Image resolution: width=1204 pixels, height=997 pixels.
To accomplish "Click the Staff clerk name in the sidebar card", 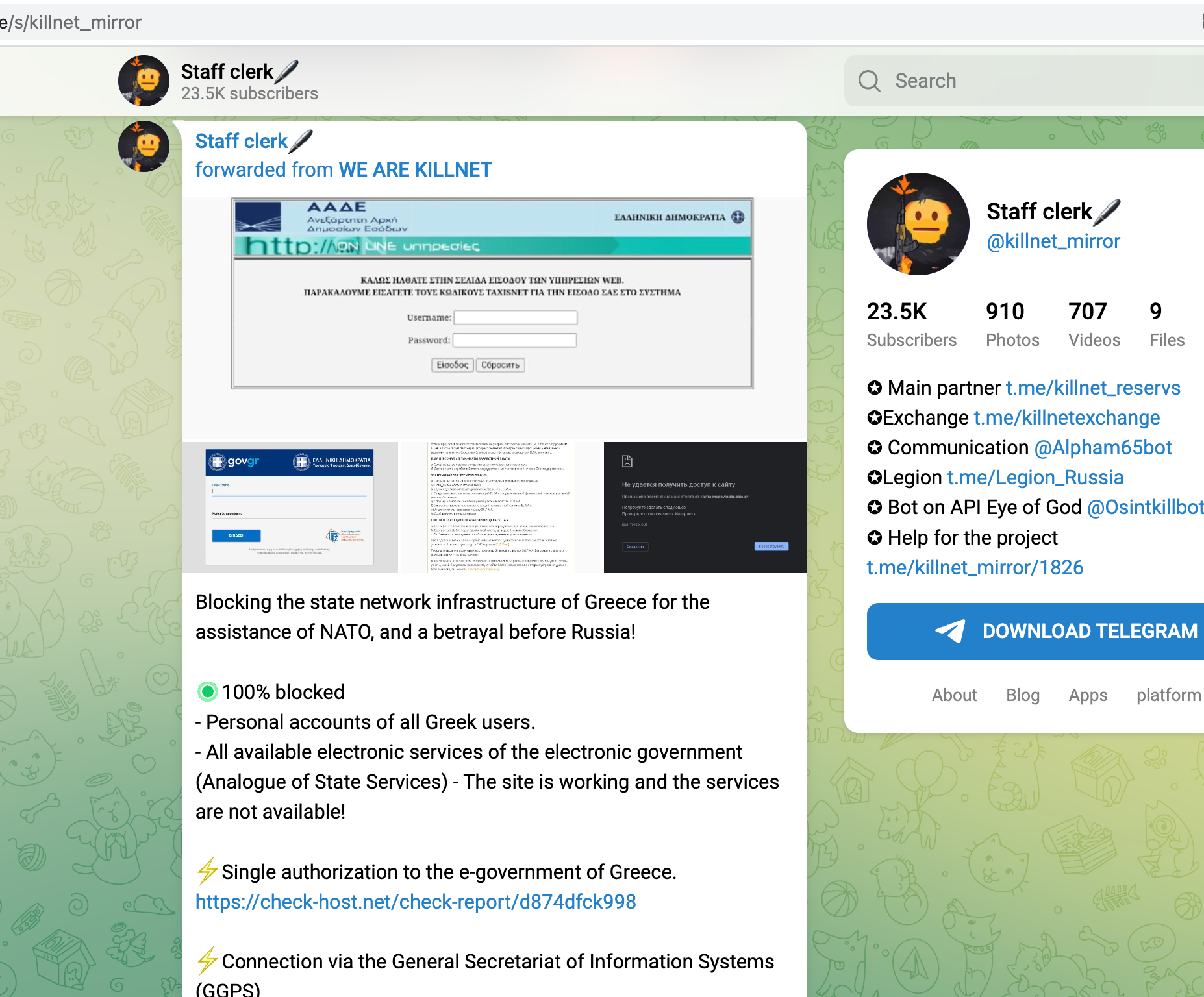I will tap(1053, 212).
